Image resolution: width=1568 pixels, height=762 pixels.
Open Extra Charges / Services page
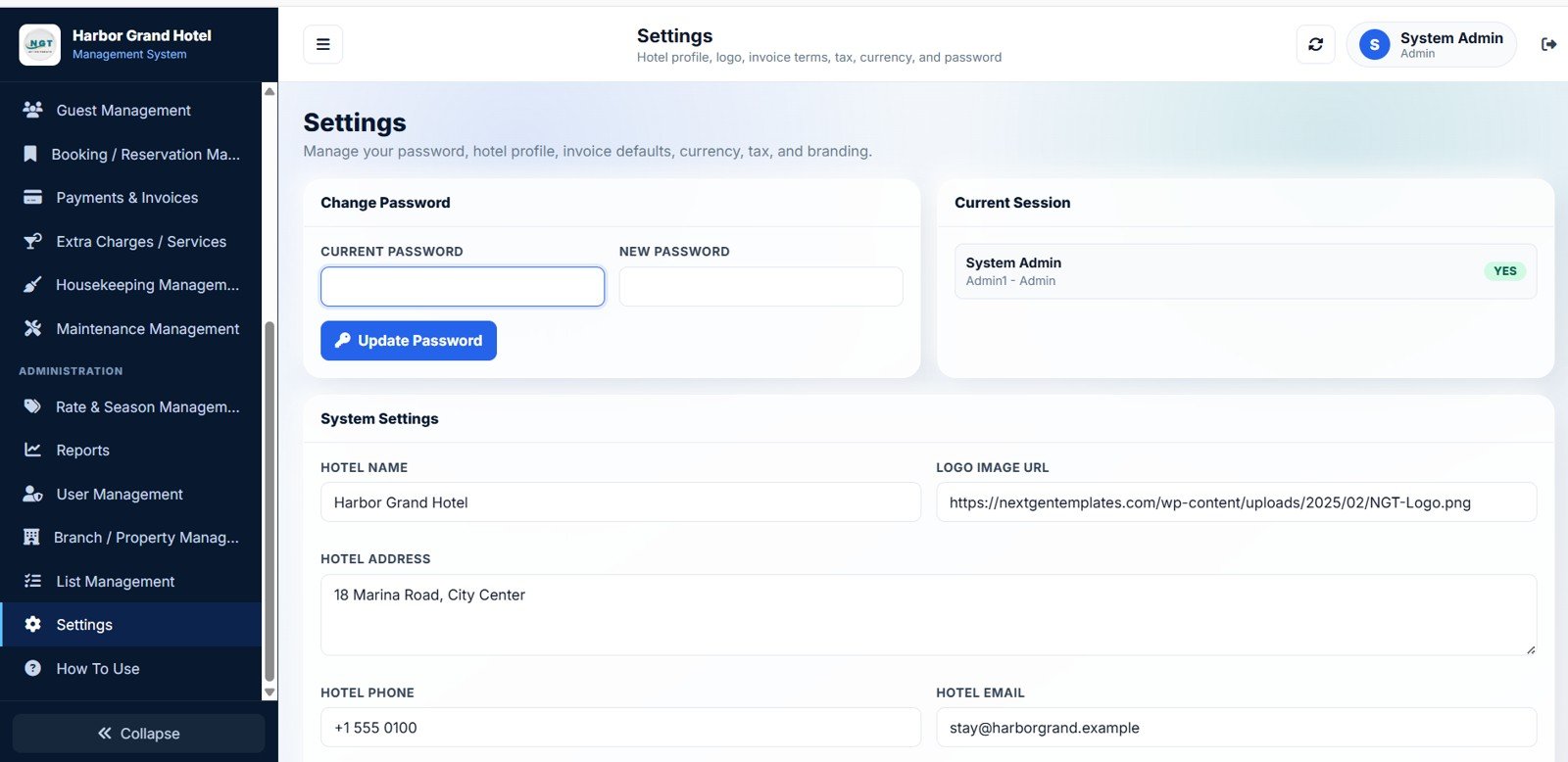coord(131,241)
